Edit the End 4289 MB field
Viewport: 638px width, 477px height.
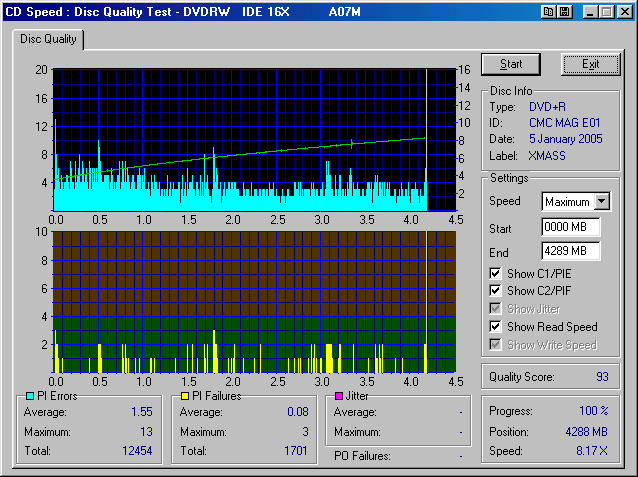tap(571, 251)
